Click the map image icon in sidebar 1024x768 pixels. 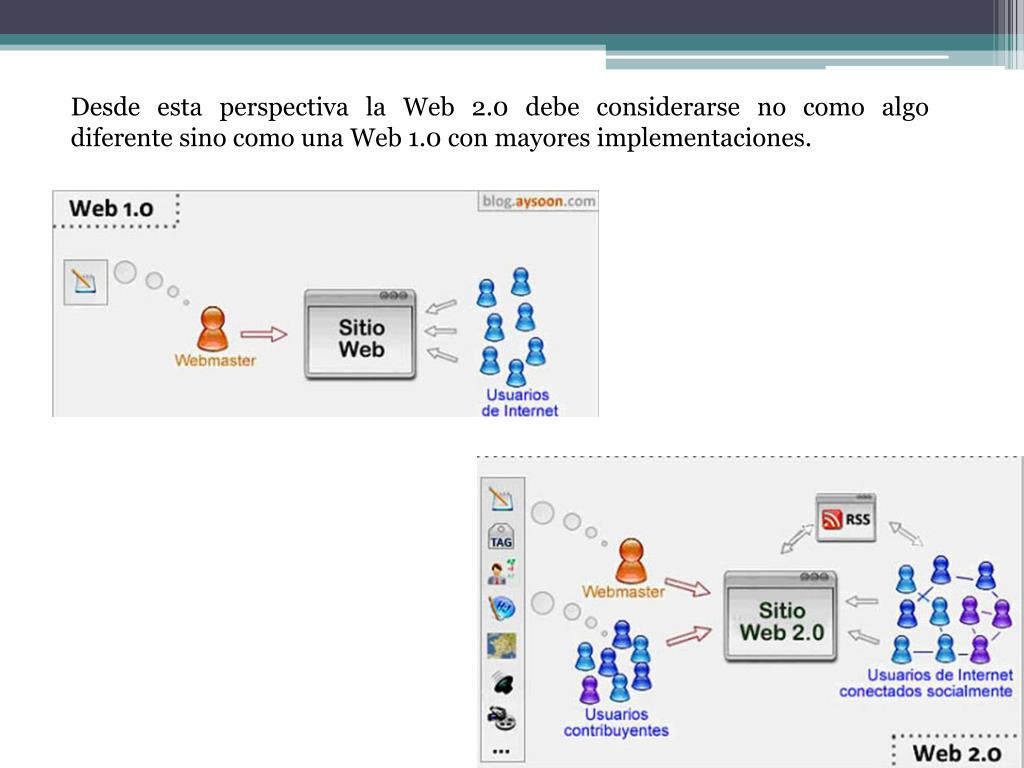(x=502, y=646)
